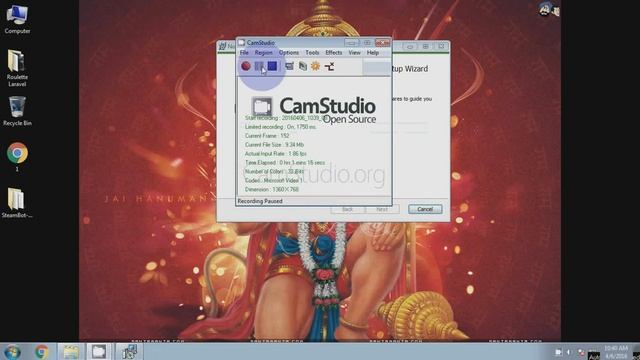Stop recording with the blue square icon
The width and height of the screenshot is (640, 360).
click(x=273, y=66)
